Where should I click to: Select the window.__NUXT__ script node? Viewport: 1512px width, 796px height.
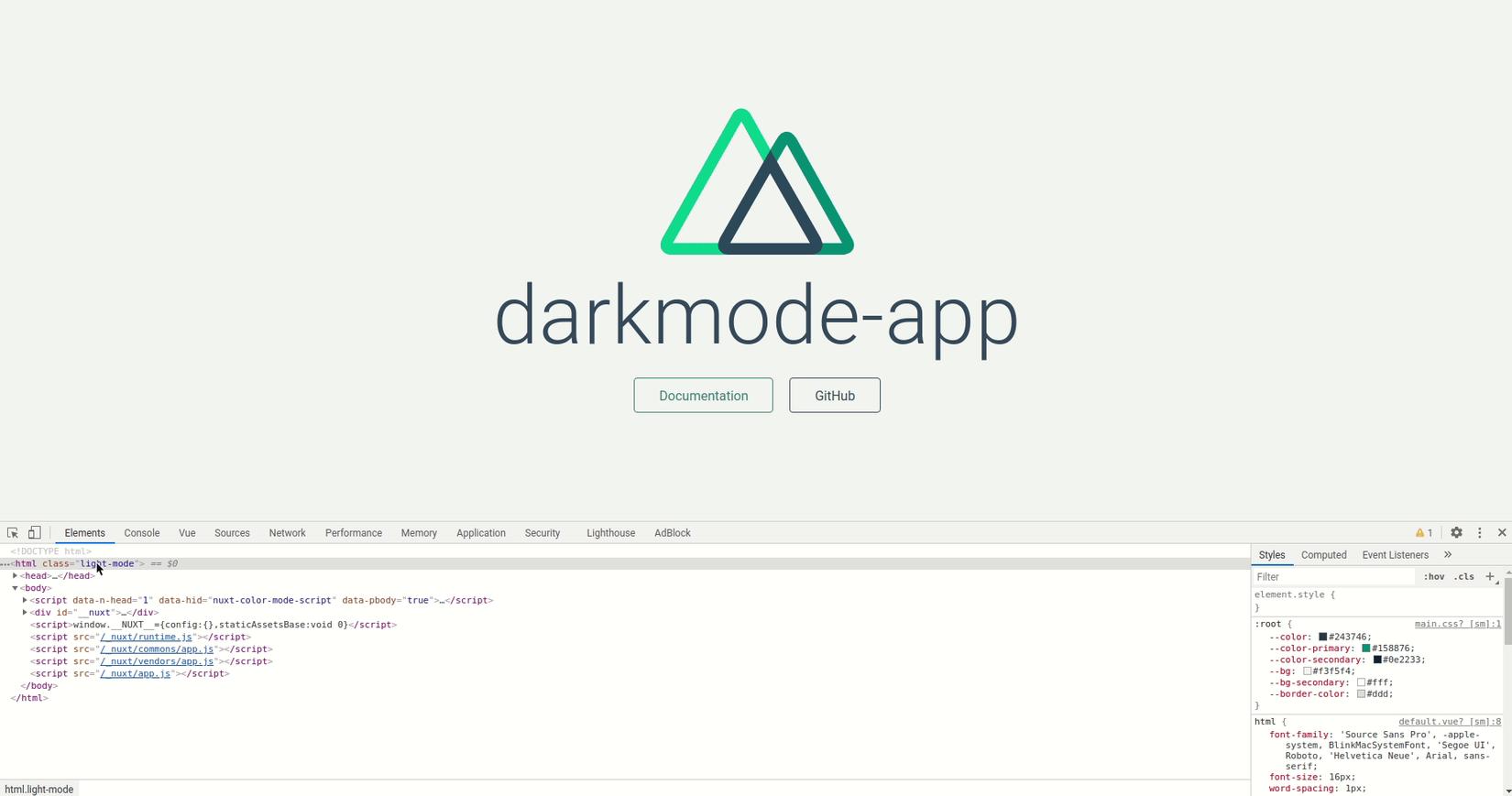point(213,625)
